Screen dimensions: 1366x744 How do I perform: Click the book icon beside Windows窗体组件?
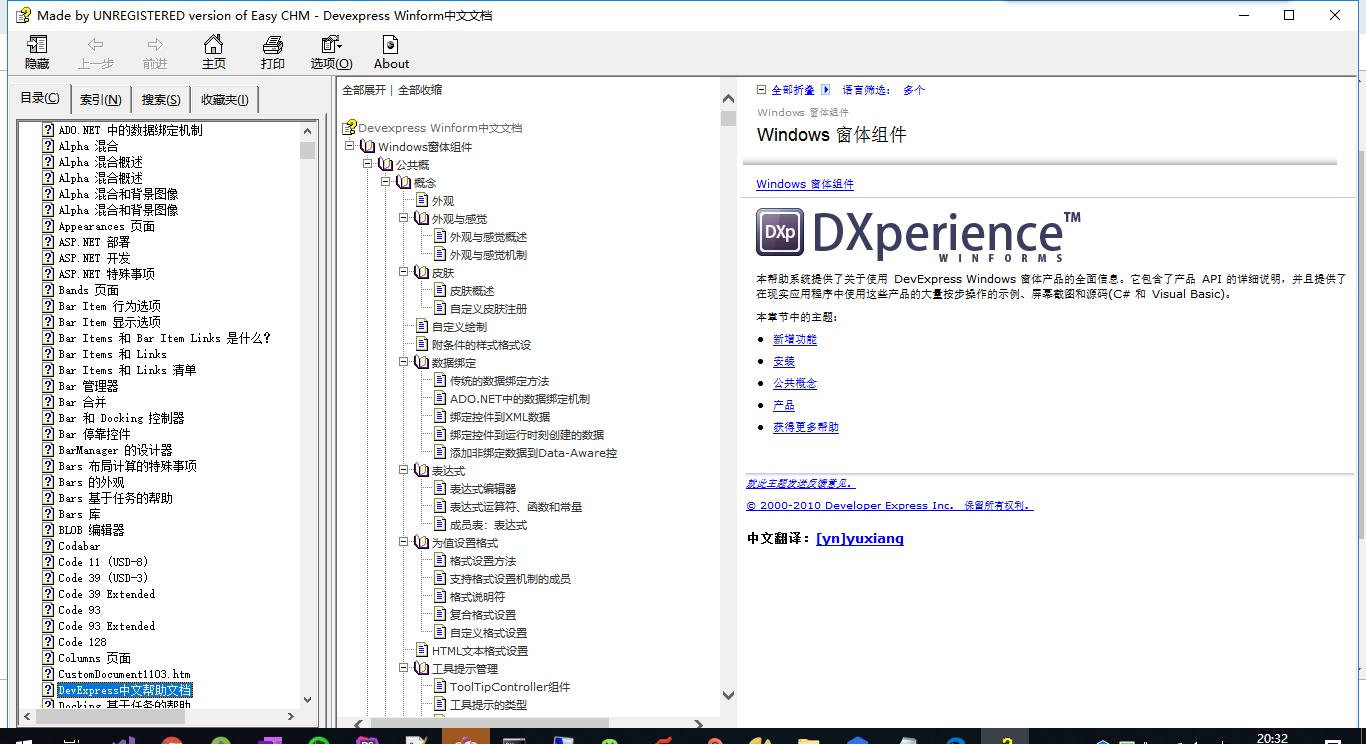368,147
